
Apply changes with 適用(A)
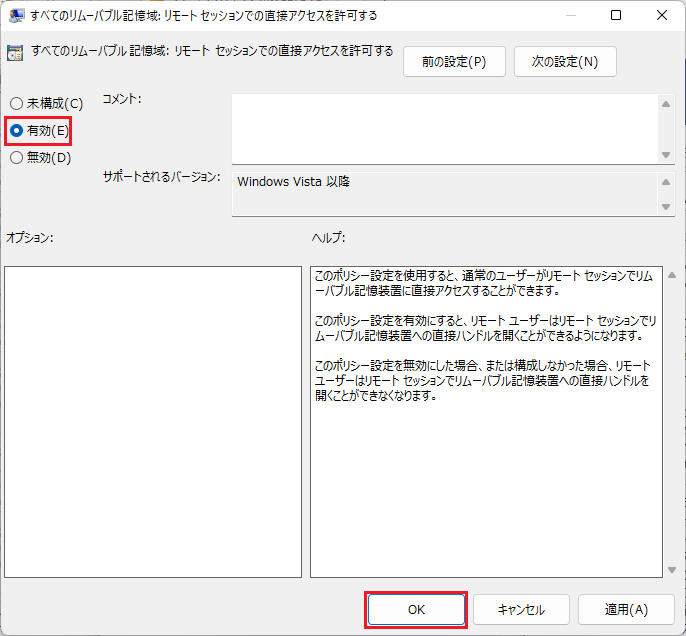pos(626,609)
